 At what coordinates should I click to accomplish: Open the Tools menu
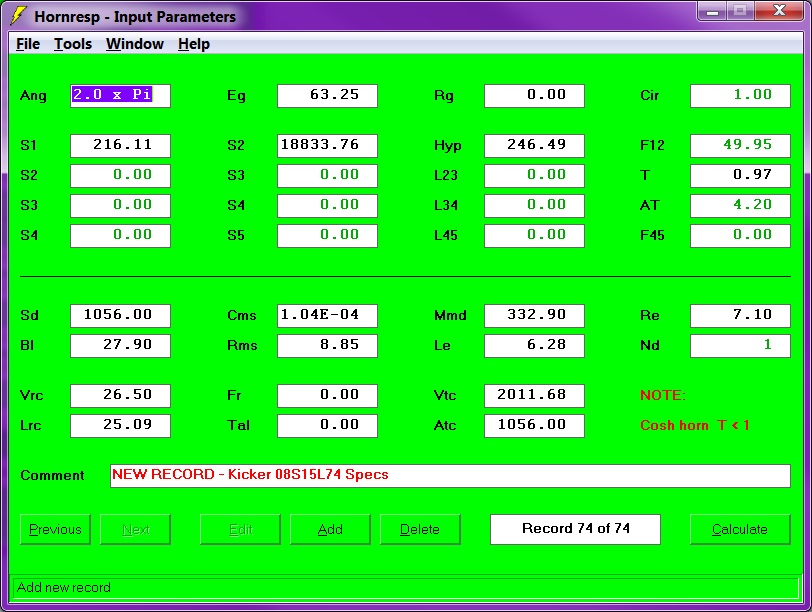73,45
